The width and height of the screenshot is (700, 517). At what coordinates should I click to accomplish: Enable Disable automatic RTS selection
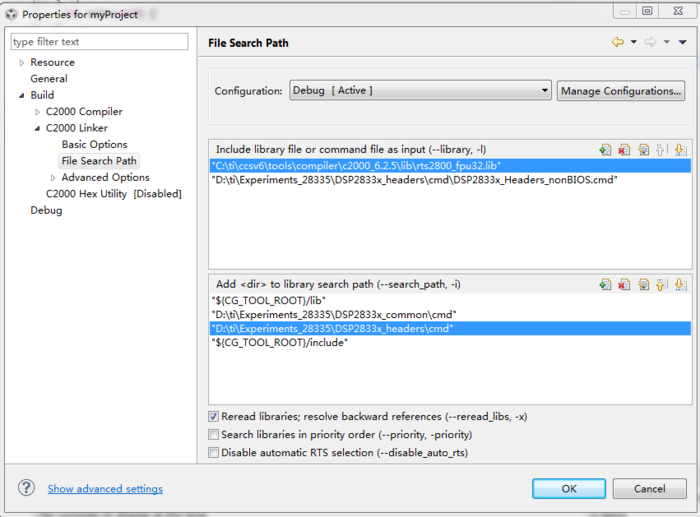pyautogui.click(x=213, y=453)
